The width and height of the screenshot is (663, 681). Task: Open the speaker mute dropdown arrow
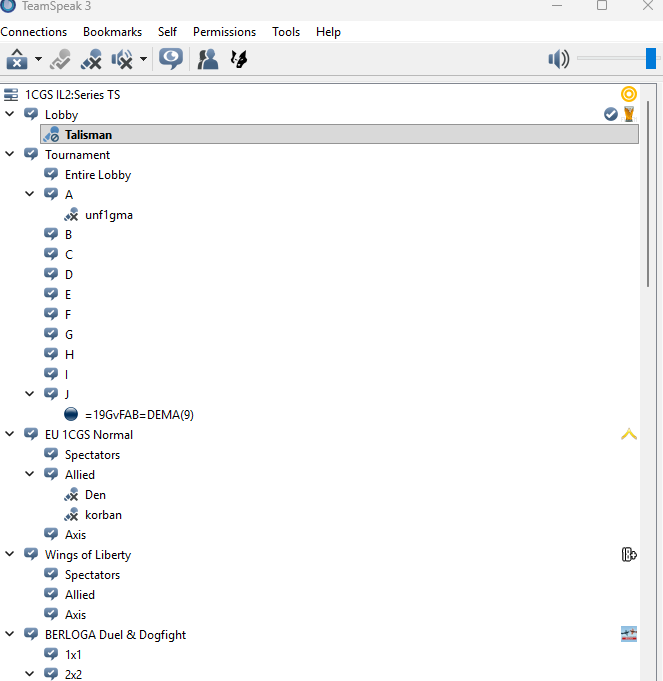[143, 59]
